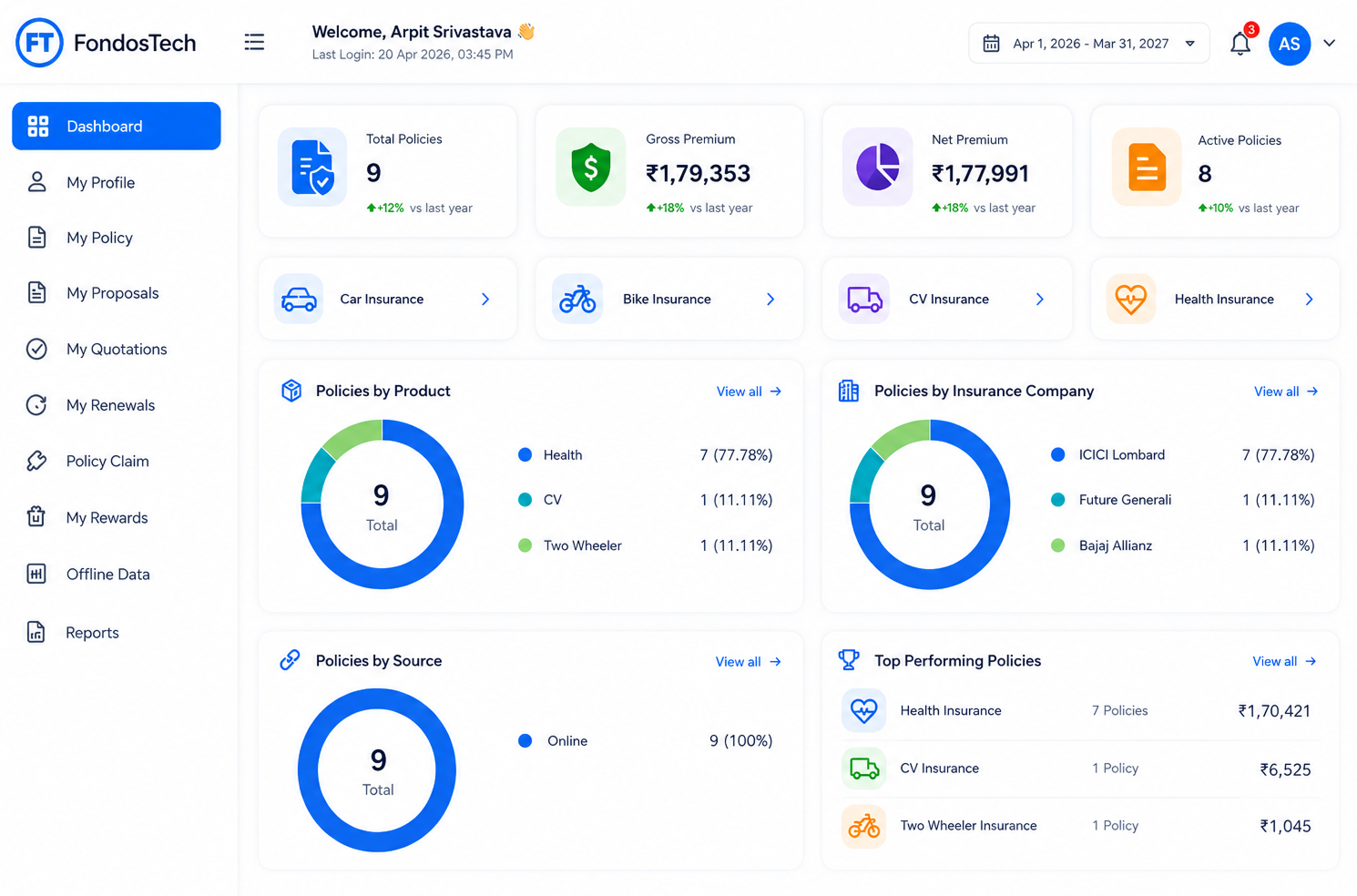Open Health Insurance card chevron
1357x896 pixels.
(1310, 299)
